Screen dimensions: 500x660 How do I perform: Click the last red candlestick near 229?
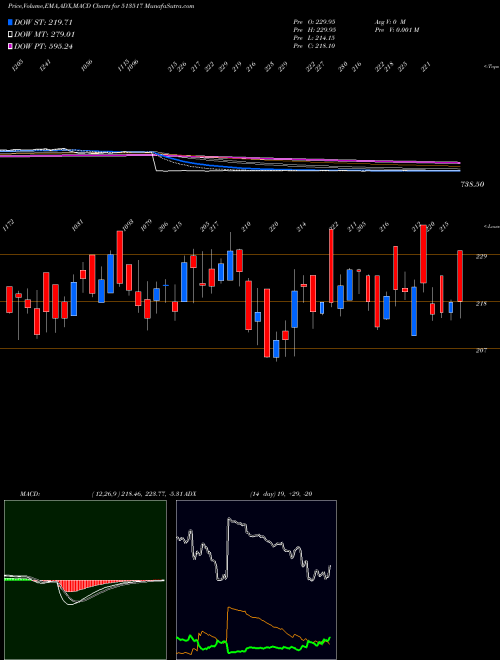tap(460, 276)
